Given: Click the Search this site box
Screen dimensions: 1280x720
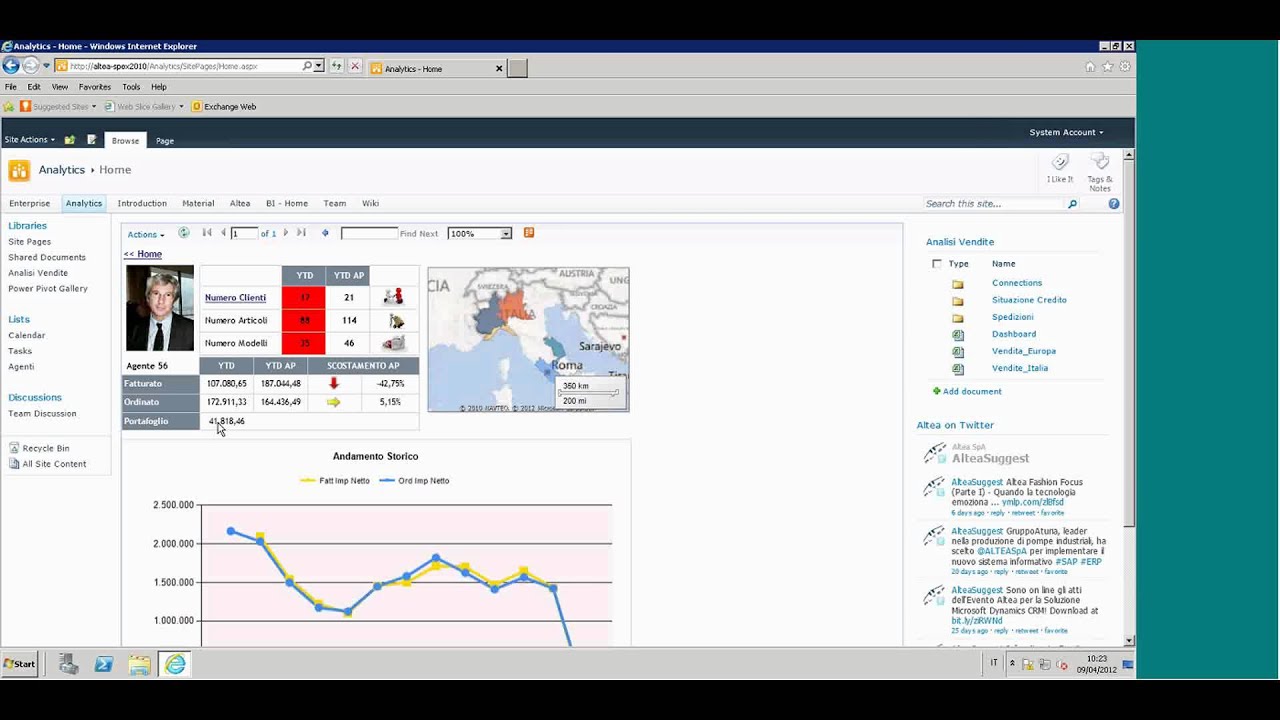Looking at the screenshot, I should point(994,204).
